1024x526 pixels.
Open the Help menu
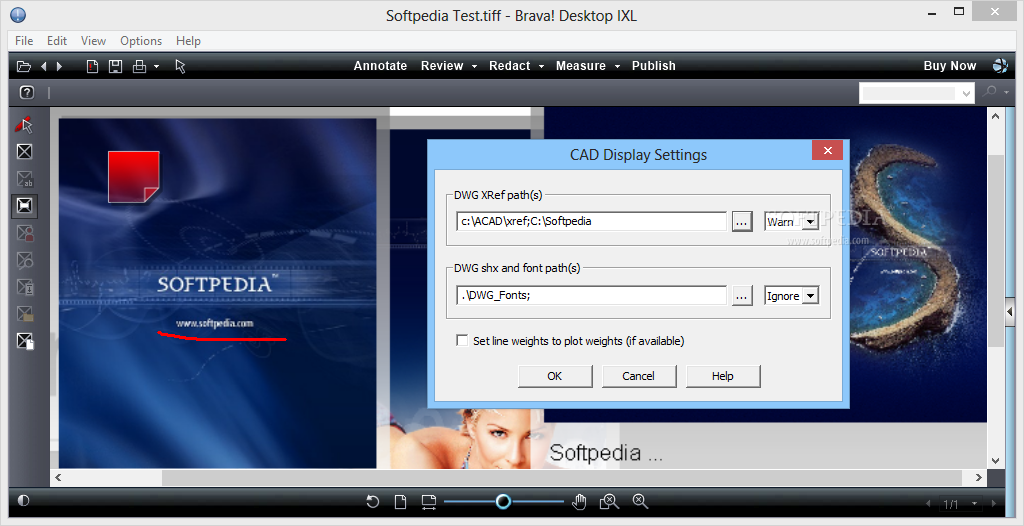coord(188,41)
